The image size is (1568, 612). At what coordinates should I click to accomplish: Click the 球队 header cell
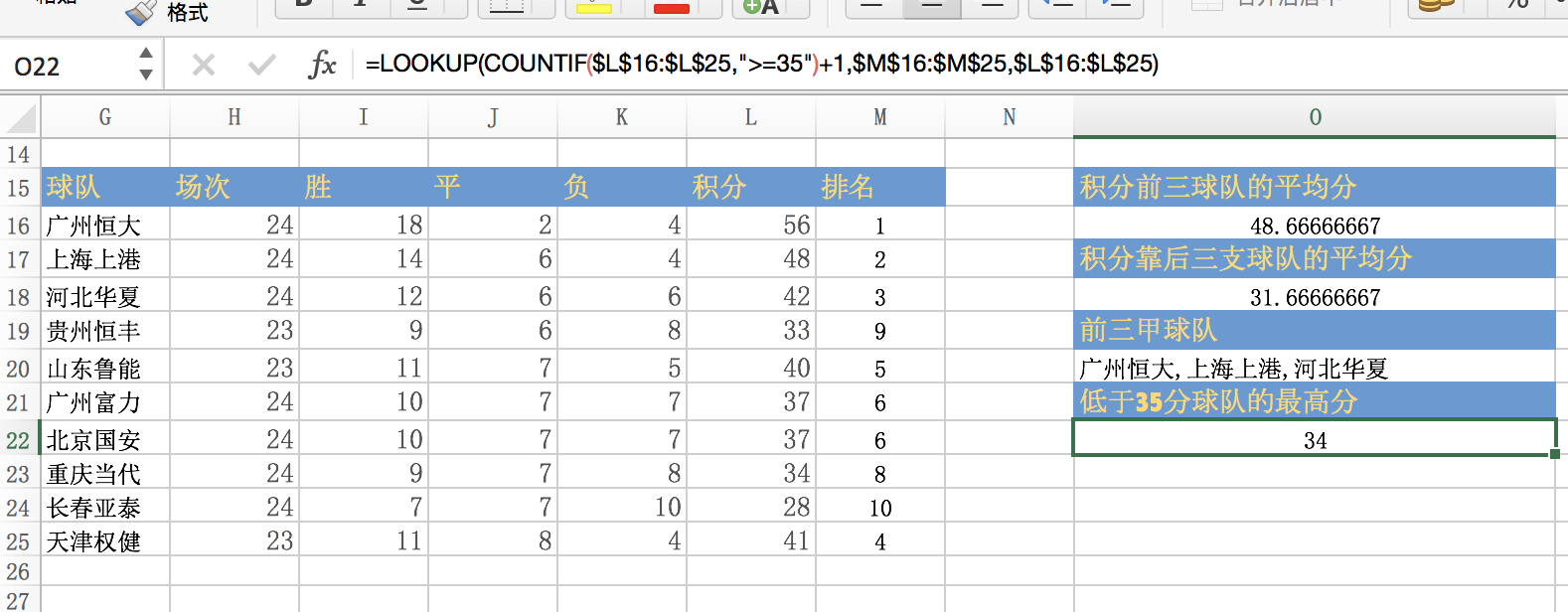coord(105,187)
